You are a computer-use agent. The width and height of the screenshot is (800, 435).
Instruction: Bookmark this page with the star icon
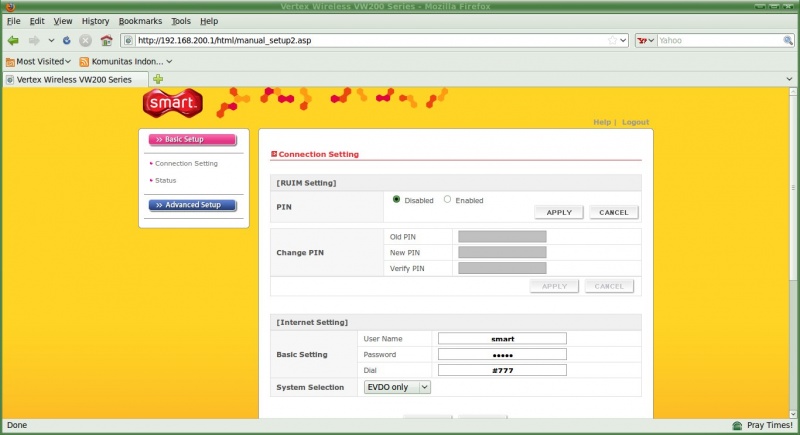[x=612, y=41]
